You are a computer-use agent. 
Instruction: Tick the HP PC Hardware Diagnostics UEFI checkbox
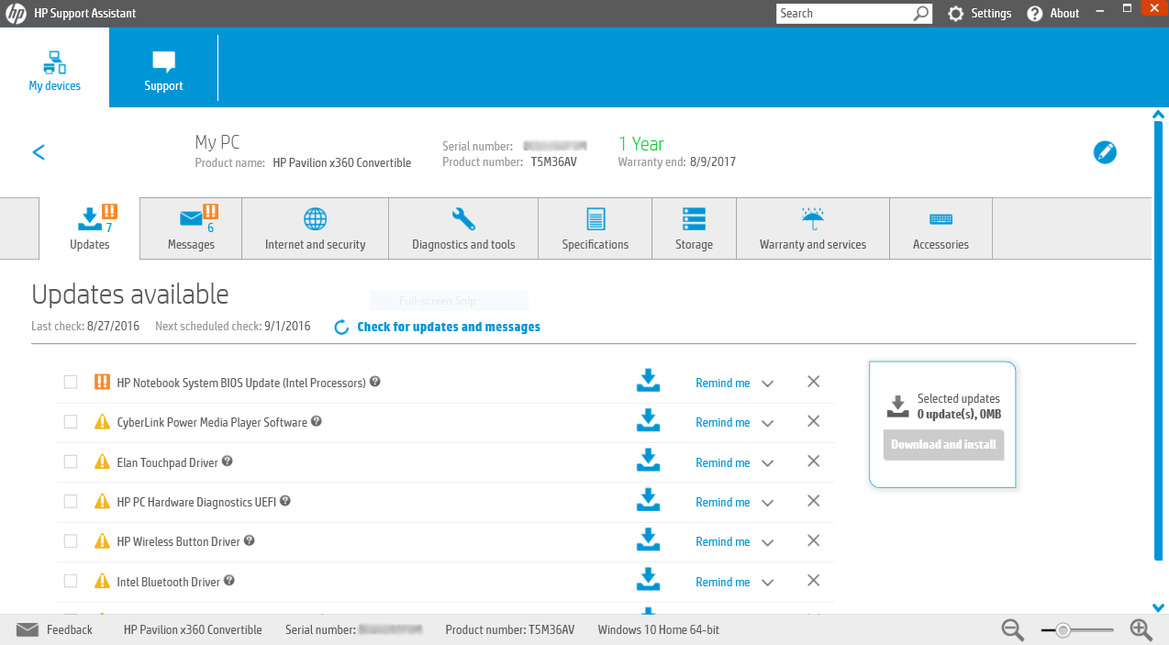70,501
